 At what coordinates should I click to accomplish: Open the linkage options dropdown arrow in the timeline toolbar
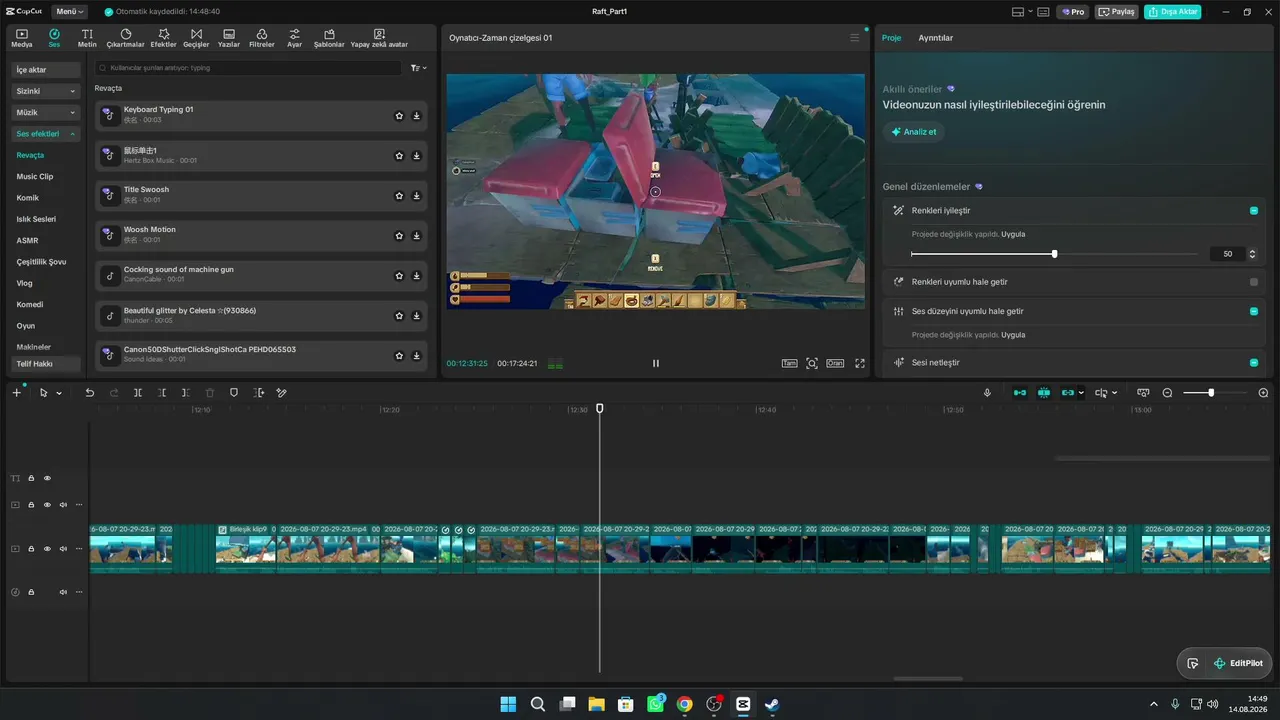[x=1081, y=393]
